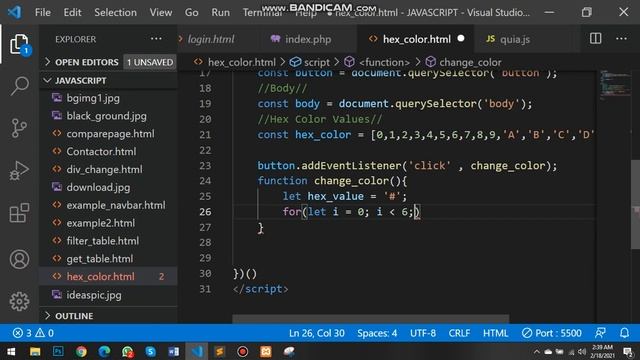
Task: Open the File menu
Action: pyautogui.click(x=43, y=12)
